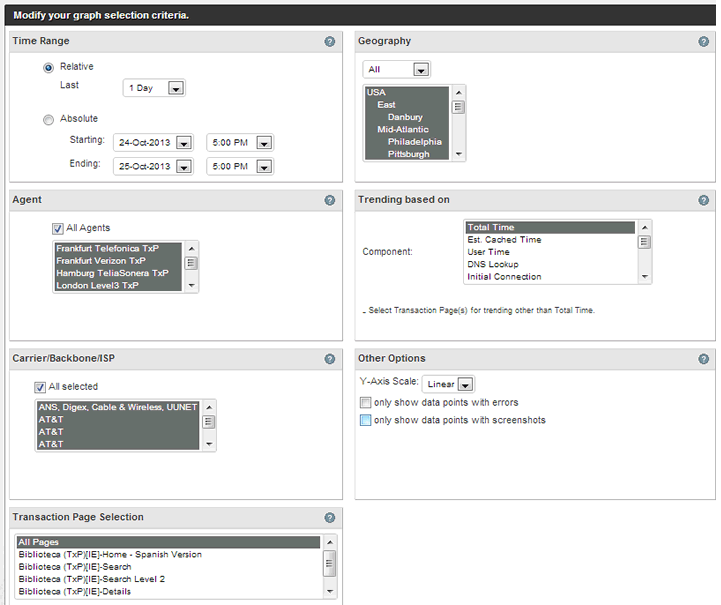Open the Starting time 5:00 PM dropdown

(240, 143)
